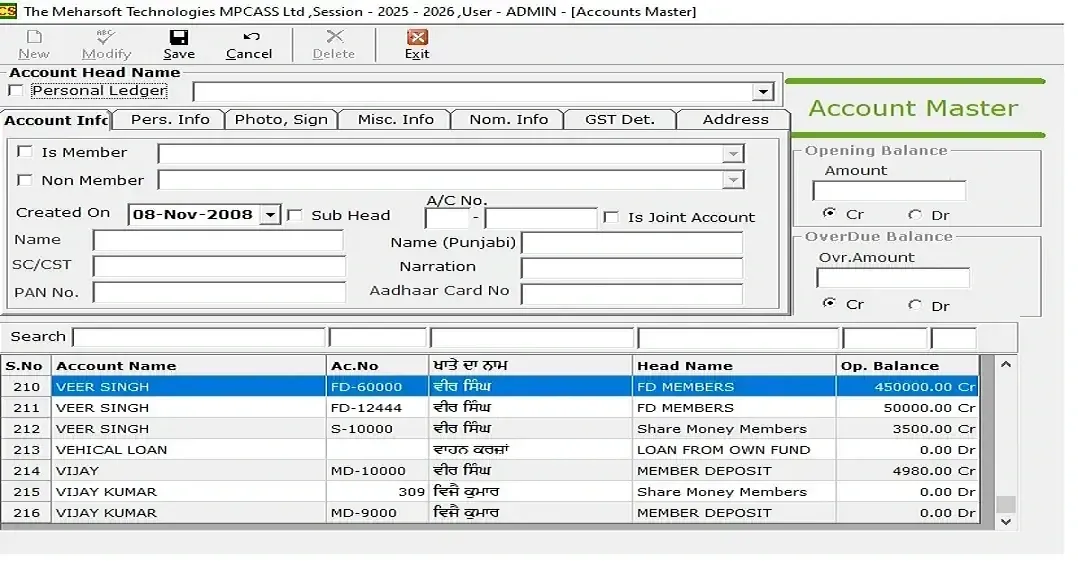
Task: Open the Created On date picker
Action: 270,215
